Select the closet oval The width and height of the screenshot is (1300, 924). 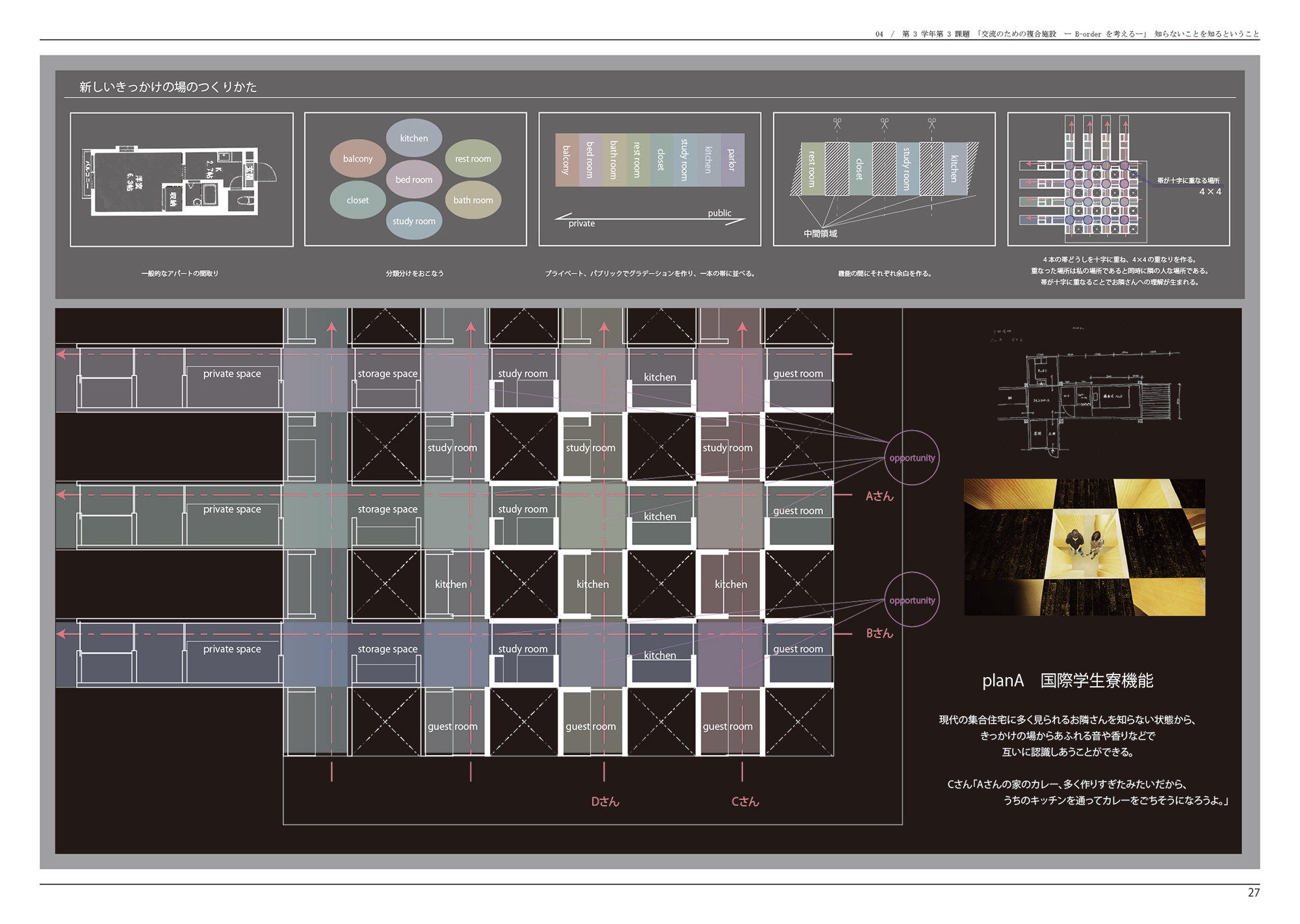tap(357, 200)
